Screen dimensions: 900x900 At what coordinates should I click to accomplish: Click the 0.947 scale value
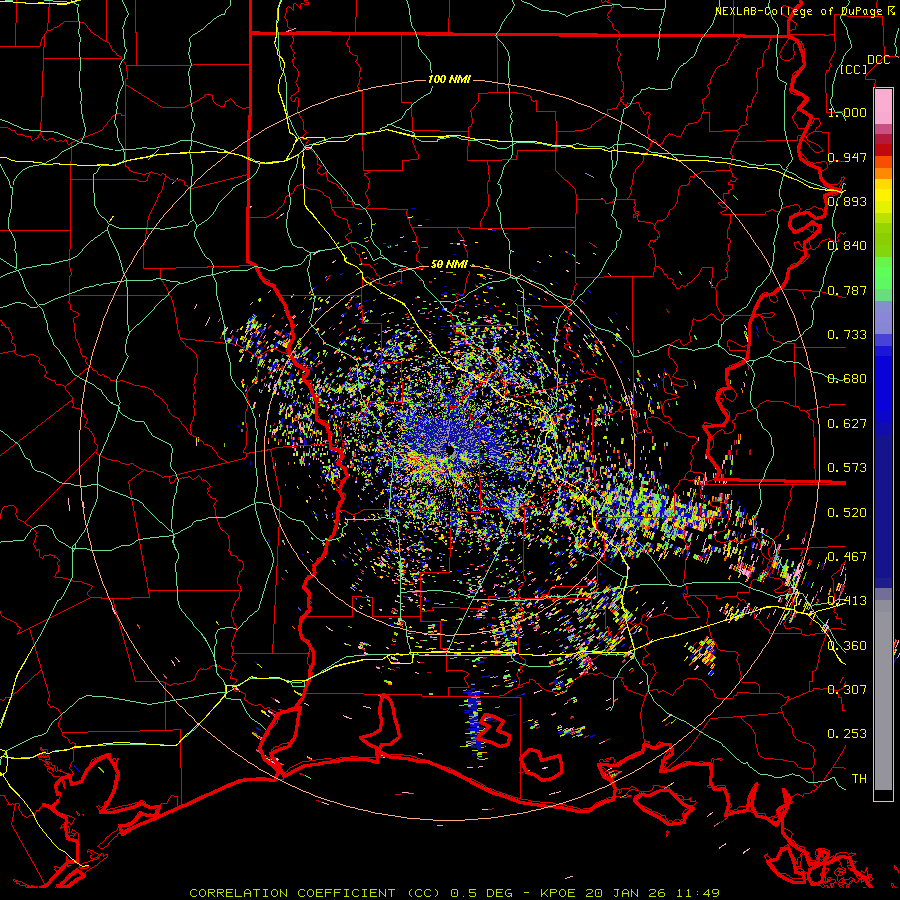(x=847, y=157)
